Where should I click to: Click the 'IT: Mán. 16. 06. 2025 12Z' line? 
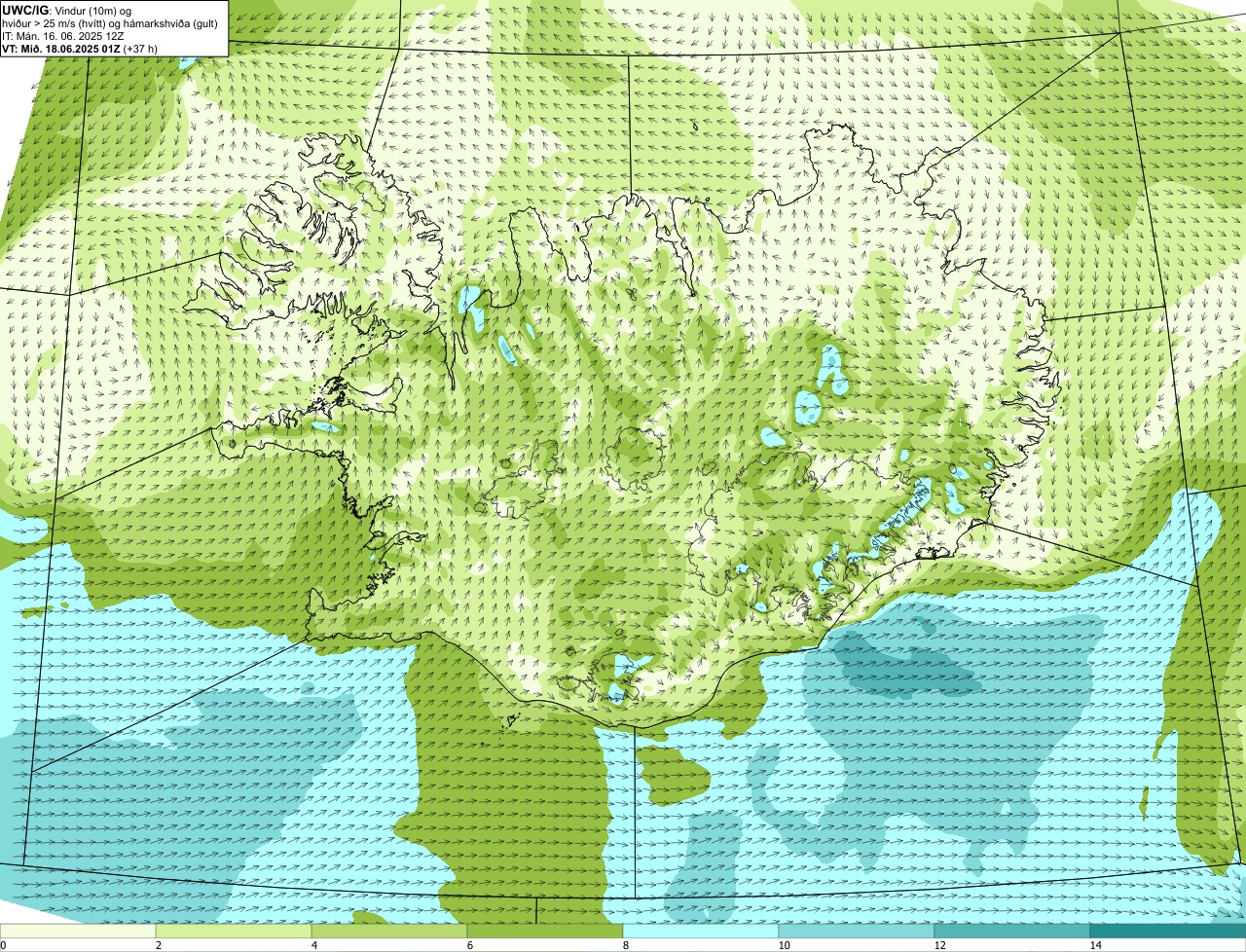62,35
